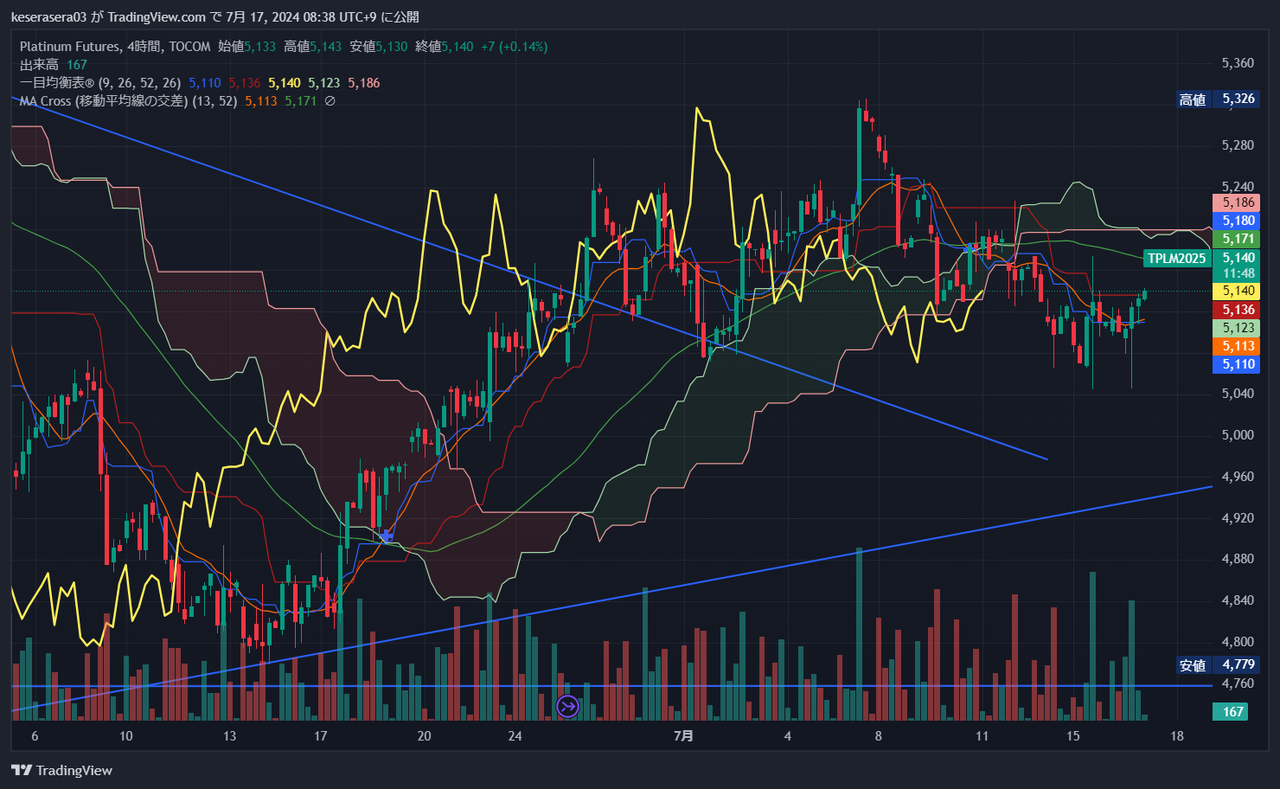The height and width of the screenshot is (789, 1280).
Task: Click the 4,800 price scale label
Action: [x=1238, y=642]
